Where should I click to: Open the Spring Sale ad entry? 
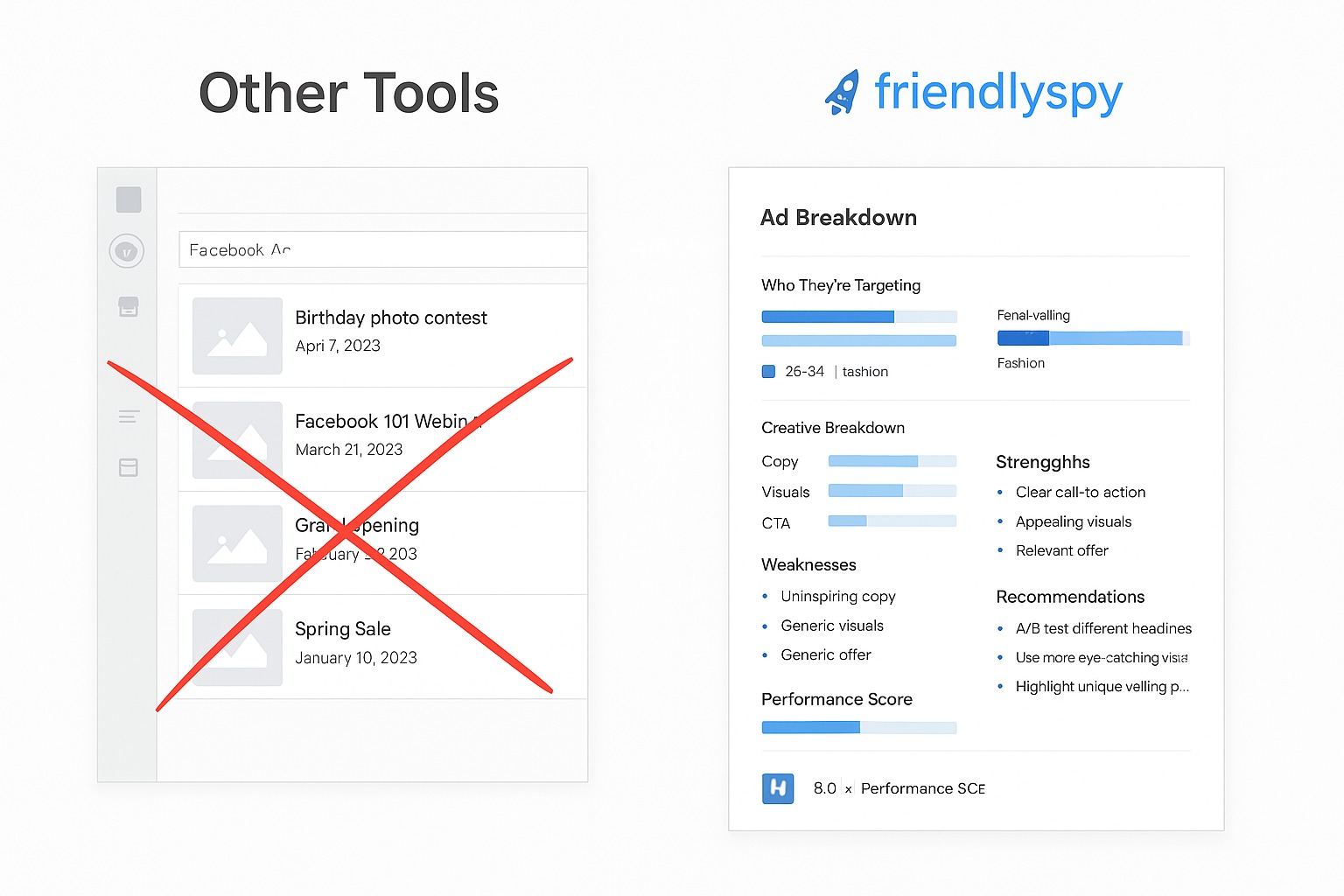point(343,629)
